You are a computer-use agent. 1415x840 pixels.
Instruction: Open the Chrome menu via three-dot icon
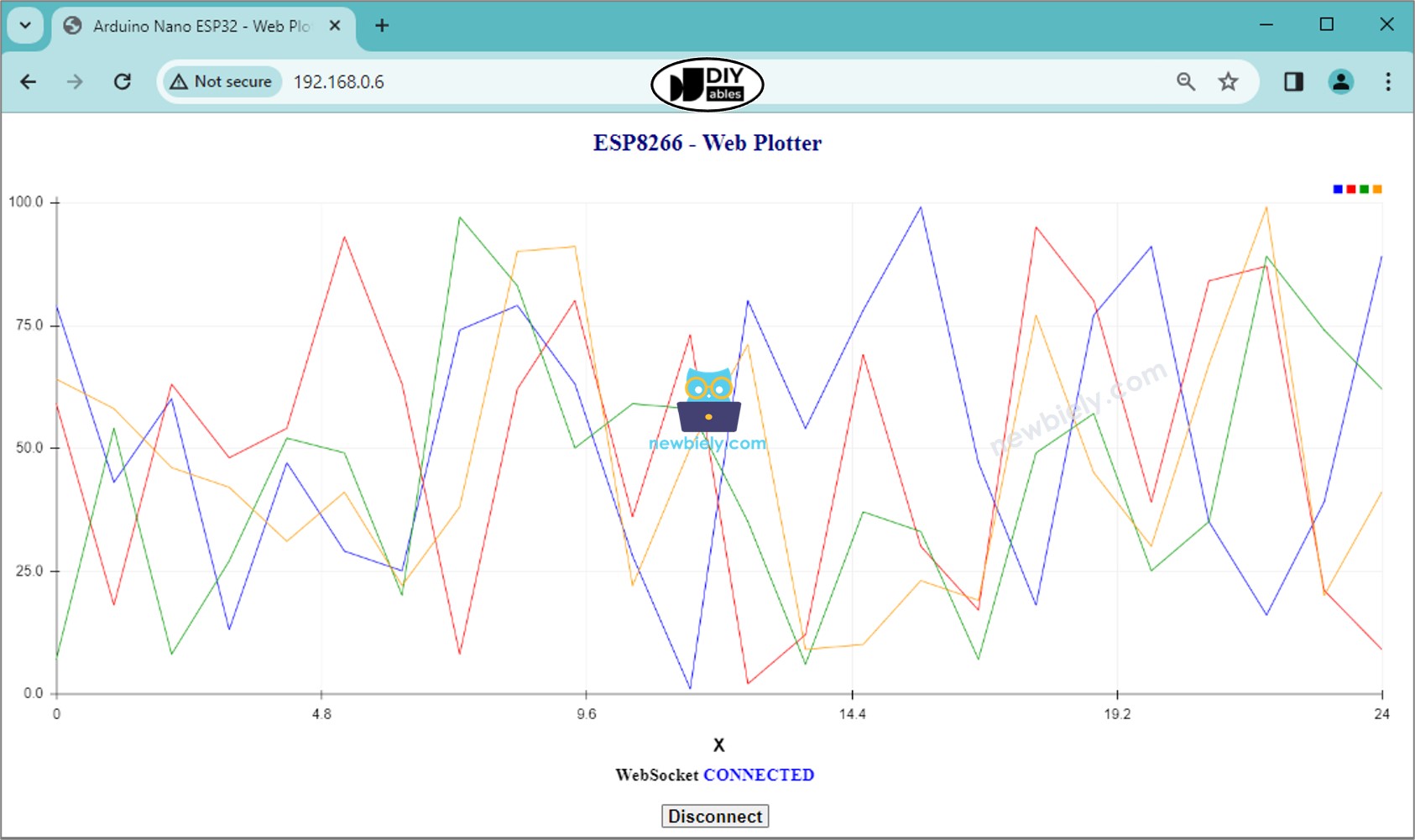1389,81
